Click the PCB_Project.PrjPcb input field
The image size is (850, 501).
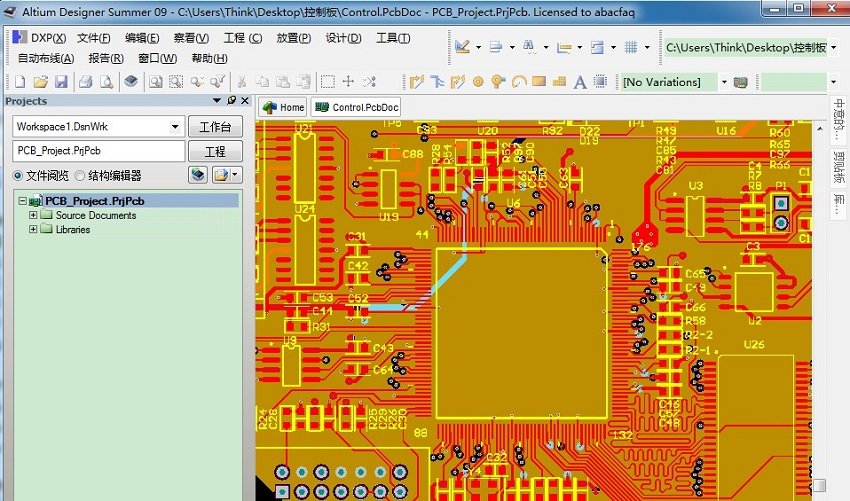99,151
